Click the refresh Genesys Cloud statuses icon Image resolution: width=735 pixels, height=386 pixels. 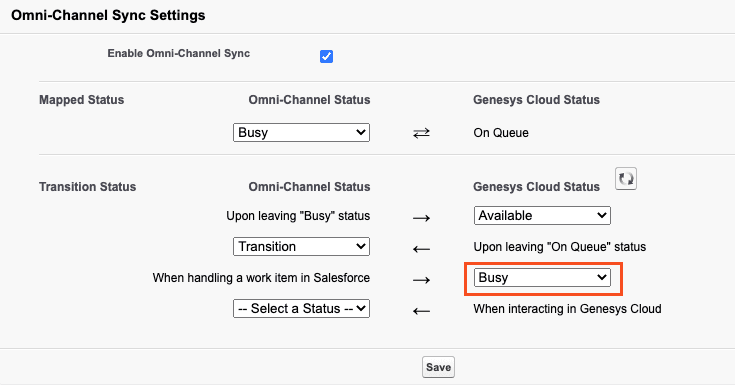[x=626, y=179]
